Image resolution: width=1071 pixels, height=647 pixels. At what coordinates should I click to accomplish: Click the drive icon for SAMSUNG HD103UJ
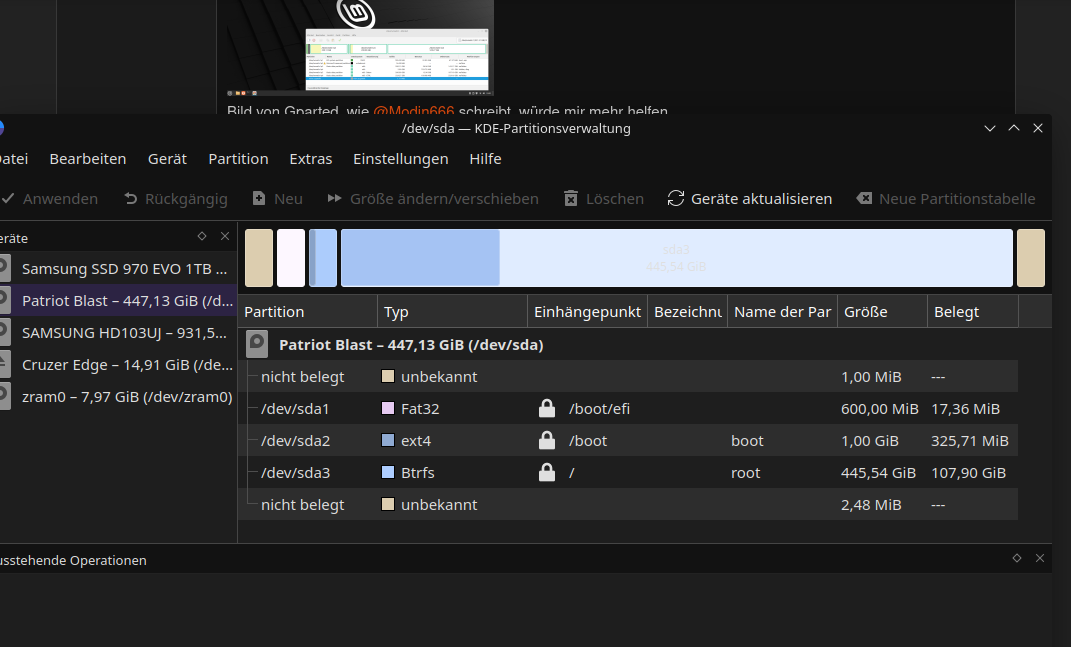[x=4, y=332]
